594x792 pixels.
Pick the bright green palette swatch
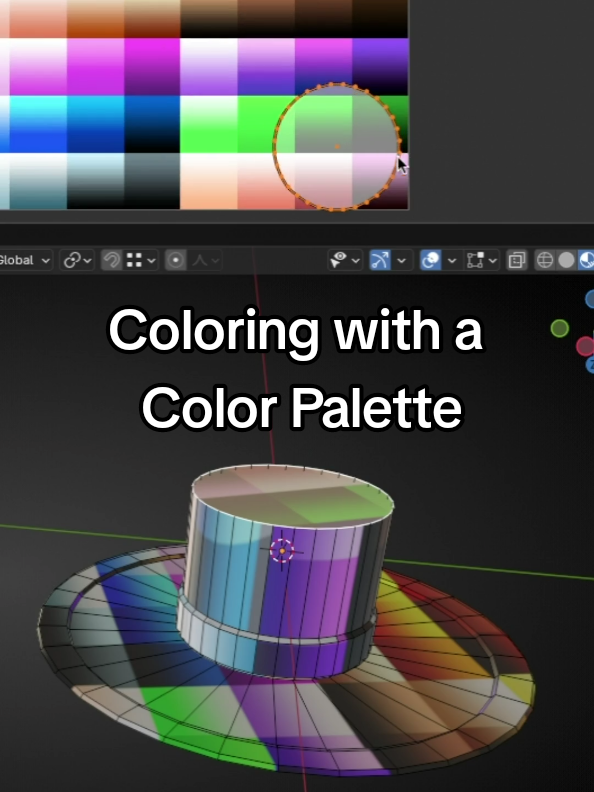point(266,124)
